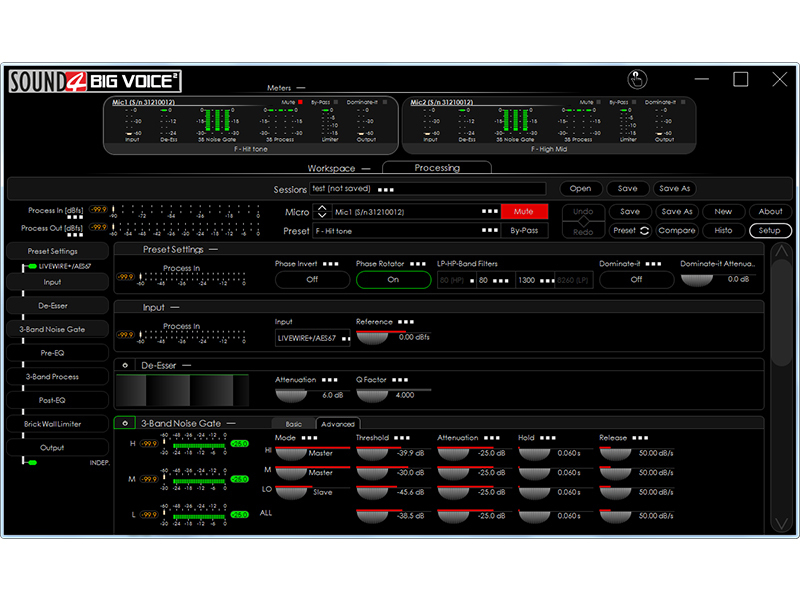Toggle the red Mute button for Micro
Screen dimensions: 800x600
point(524,211)
